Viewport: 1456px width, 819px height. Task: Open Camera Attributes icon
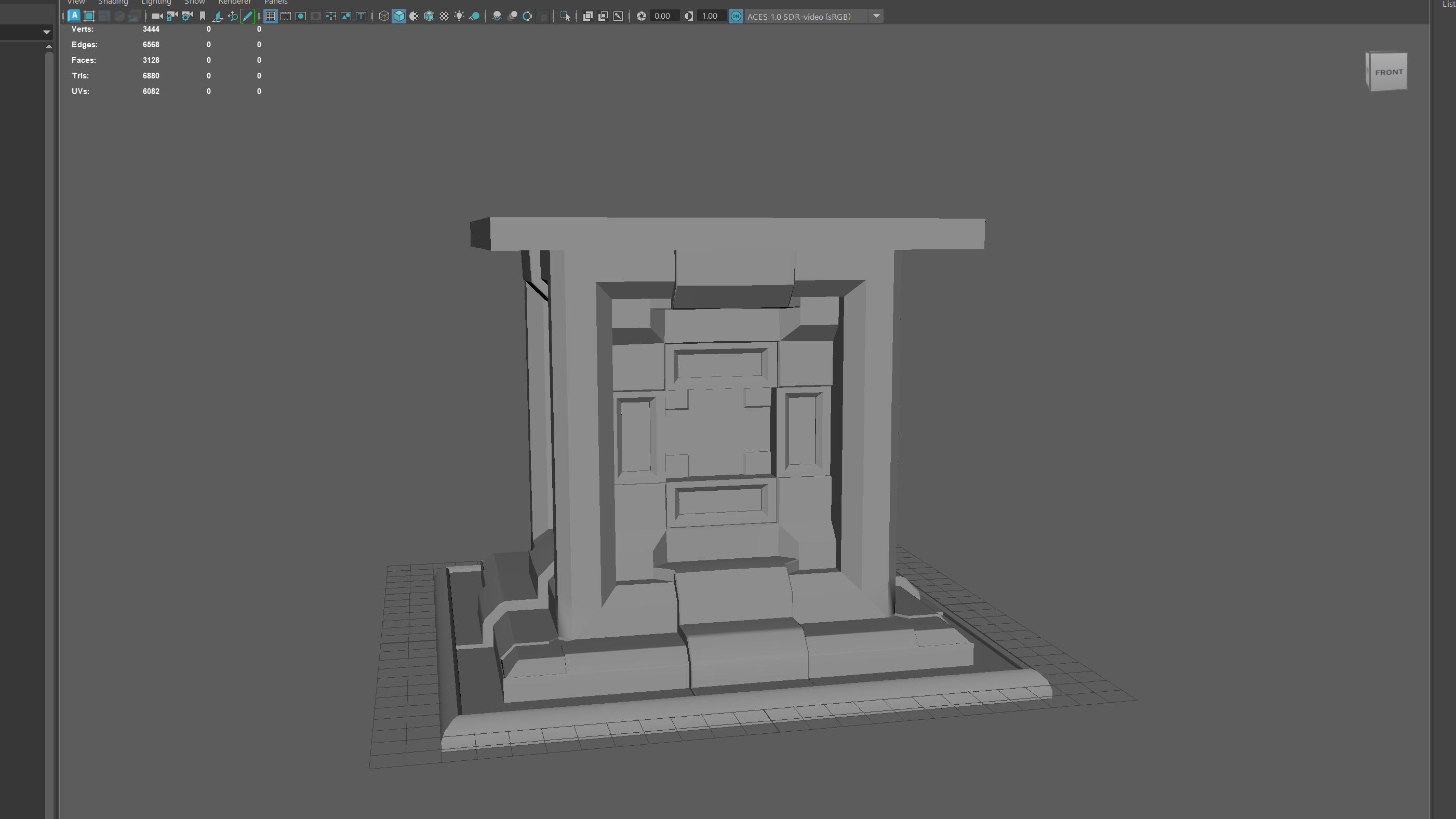[x=187, y=17]
